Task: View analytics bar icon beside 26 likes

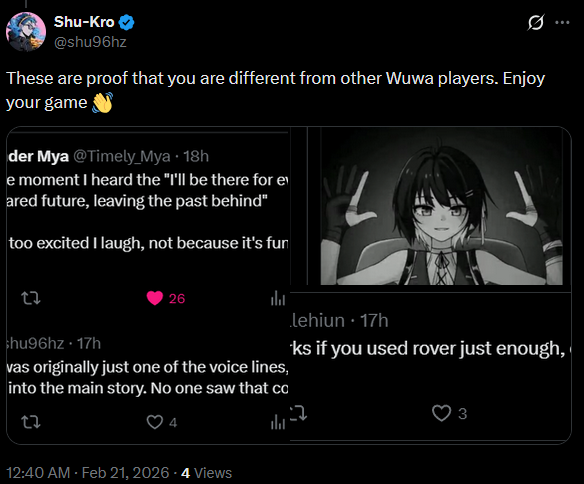Action: pos(278,298)
